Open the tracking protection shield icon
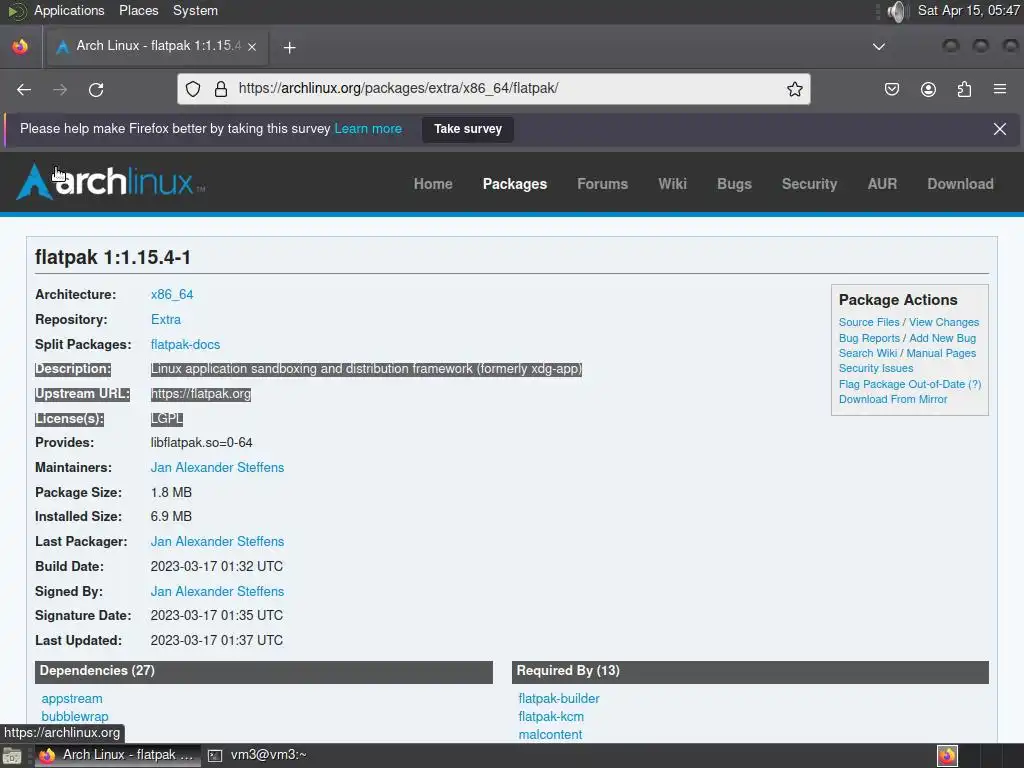1024x768 pixels. pos(193,89)
